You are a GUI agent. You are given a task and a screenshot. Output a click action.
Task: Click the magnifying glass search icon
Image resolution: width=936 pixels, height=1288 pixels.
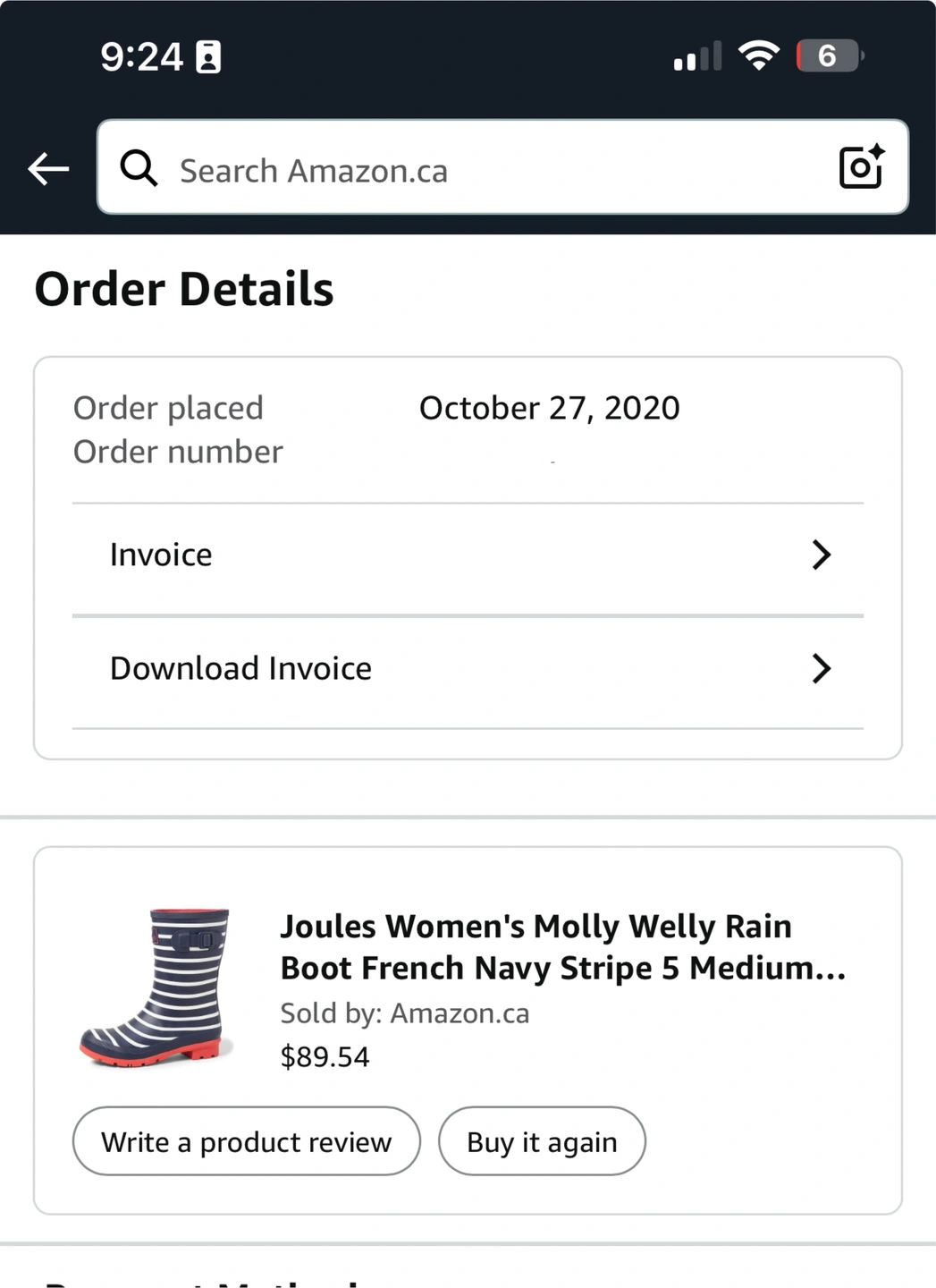click(139, 168)
